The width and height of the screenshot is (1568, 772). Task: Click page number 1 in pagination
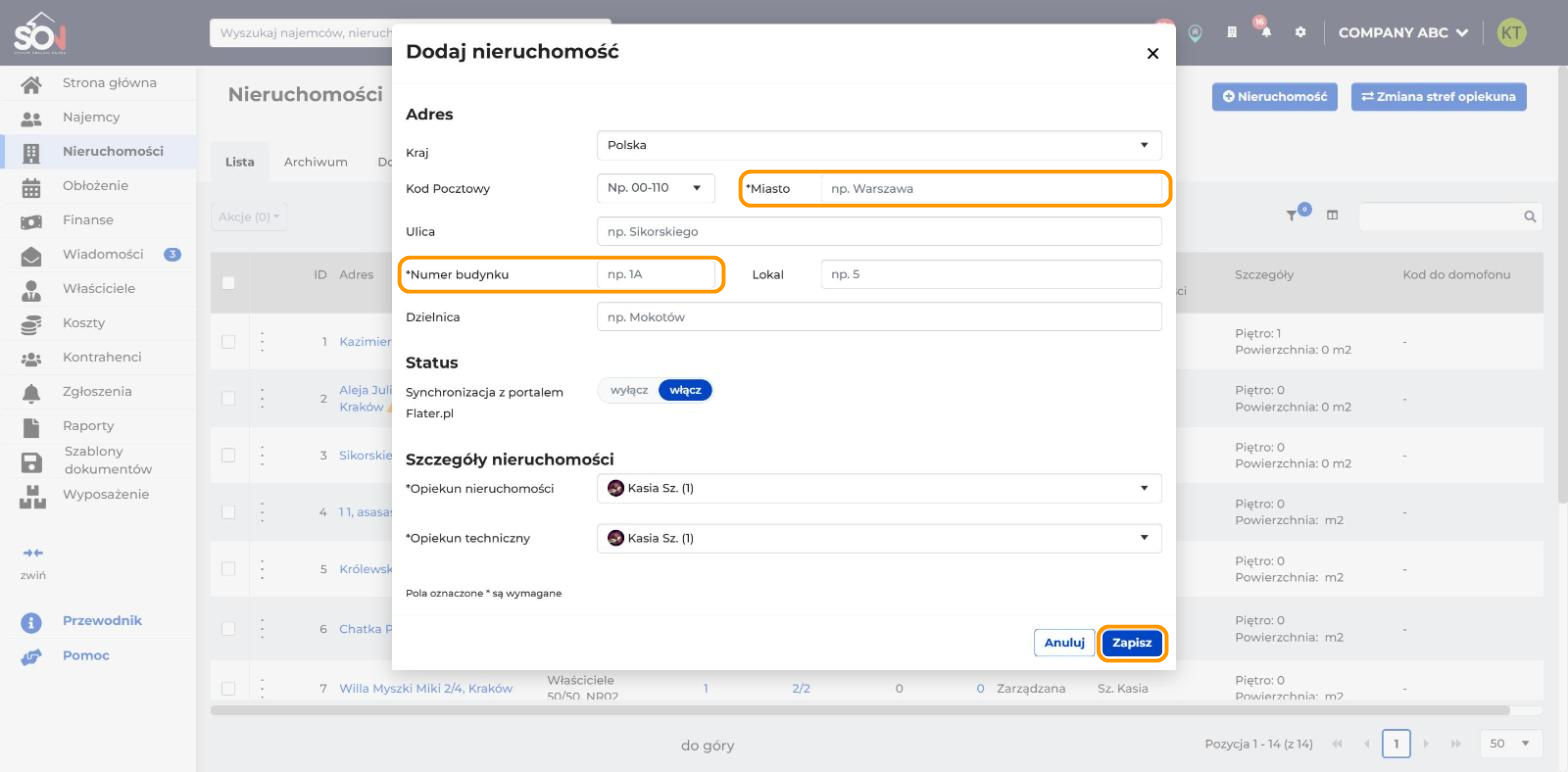1396,744
